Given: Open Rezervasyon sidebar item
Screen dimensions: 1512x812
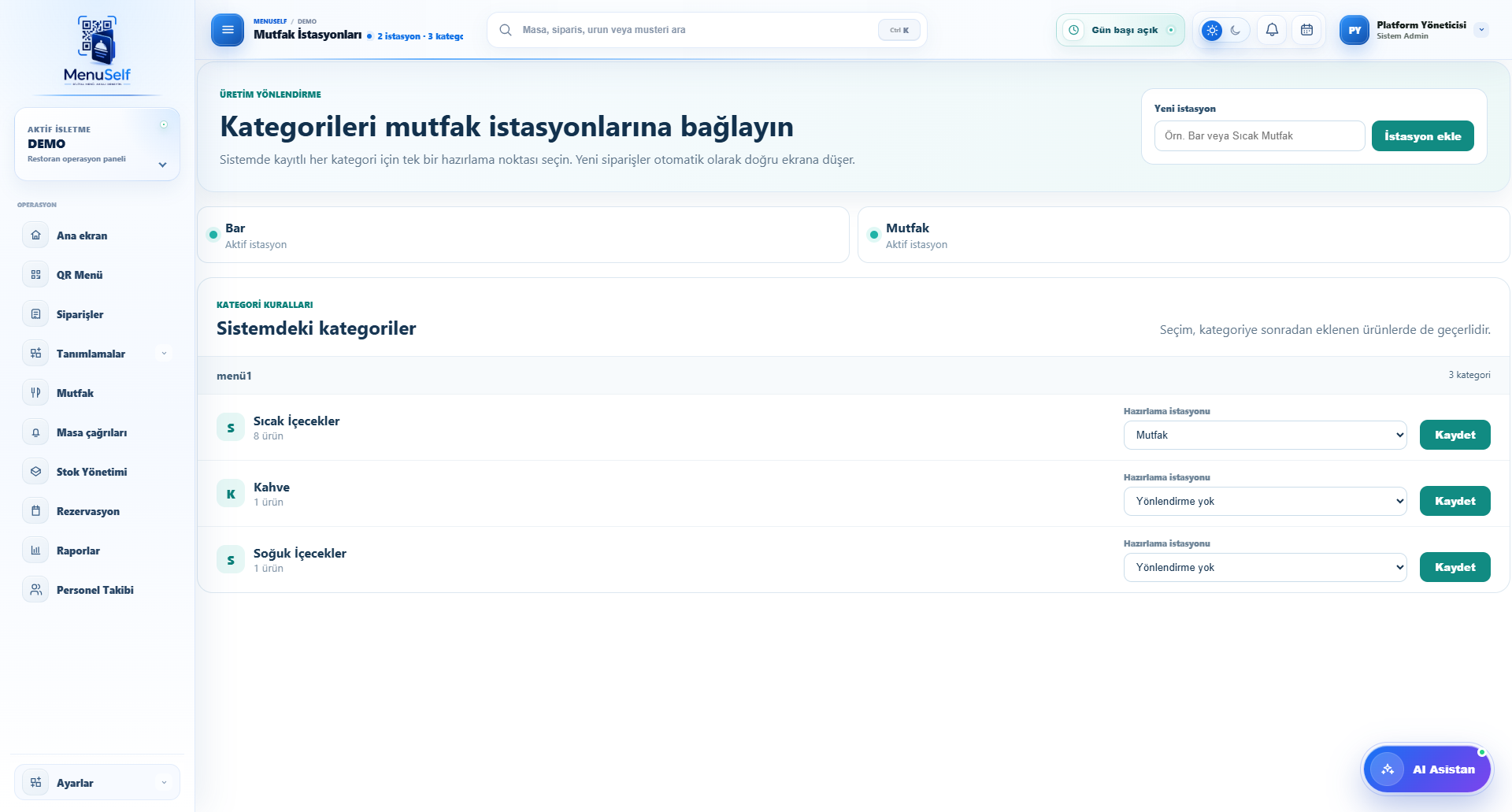Looking at the screenshot, I should [x=97, y=511].
